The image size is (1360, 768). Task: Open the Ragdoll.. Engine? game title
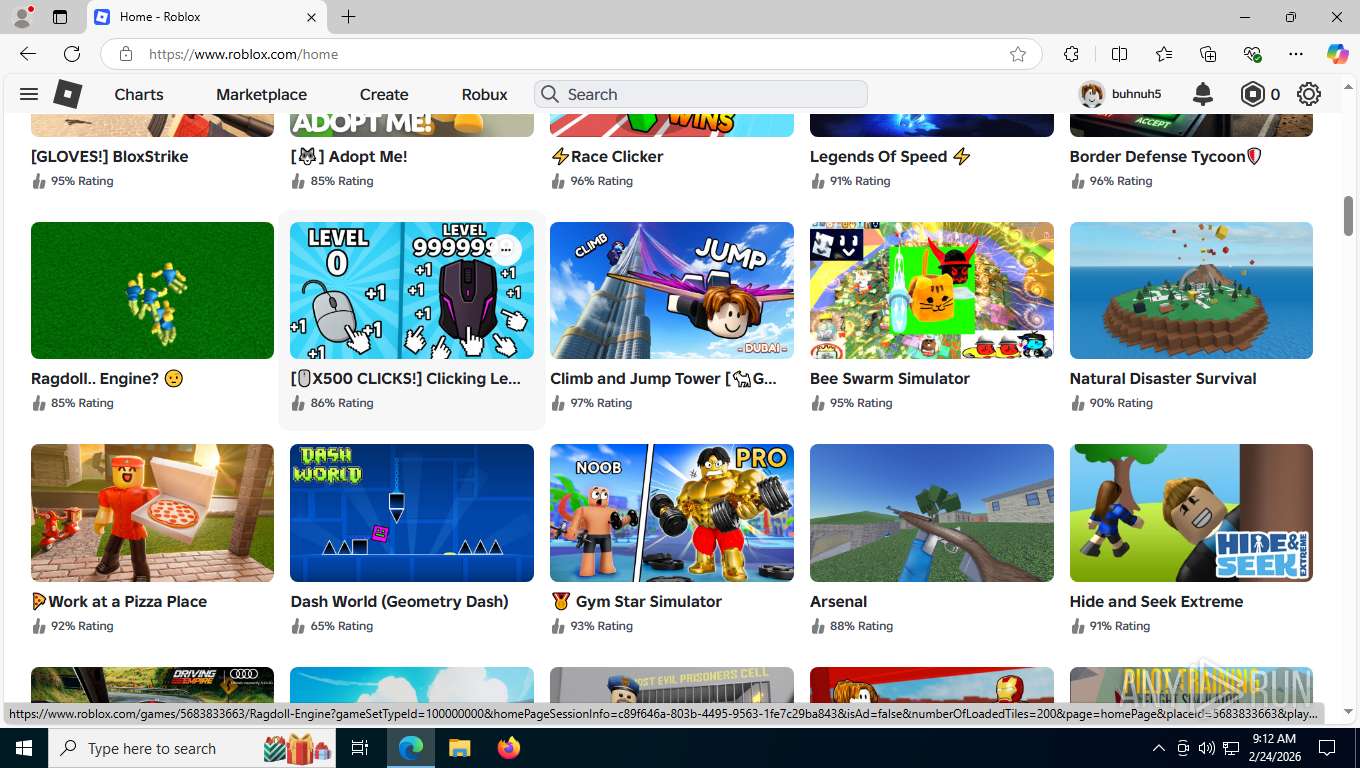point(107,378)
